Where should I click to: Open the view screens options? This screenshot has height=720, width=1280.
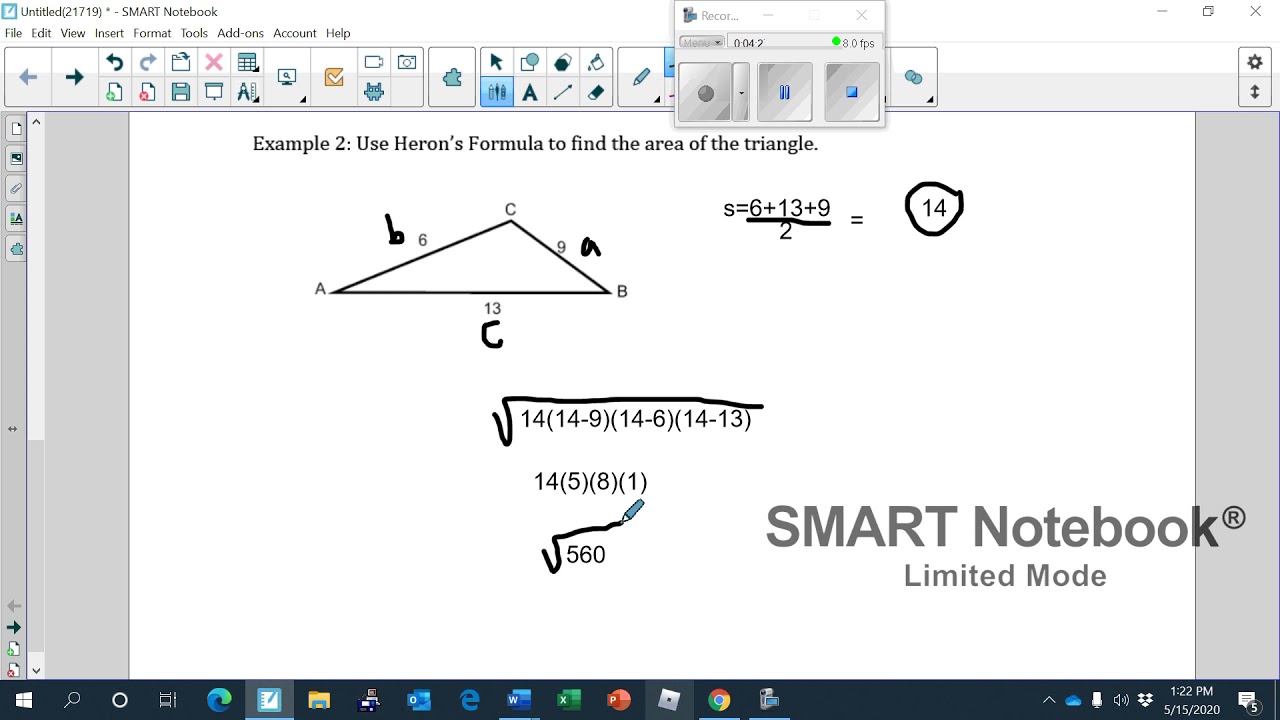point(289,78)
